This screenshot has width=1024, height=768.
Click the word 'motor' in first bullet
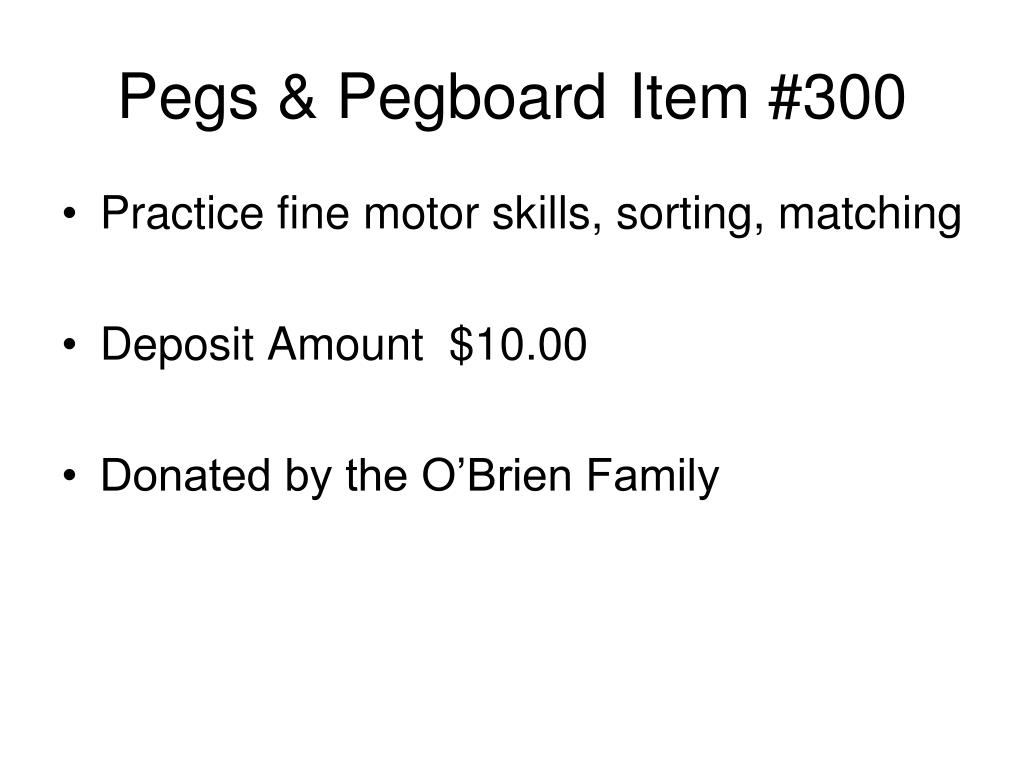coord(421,215)
